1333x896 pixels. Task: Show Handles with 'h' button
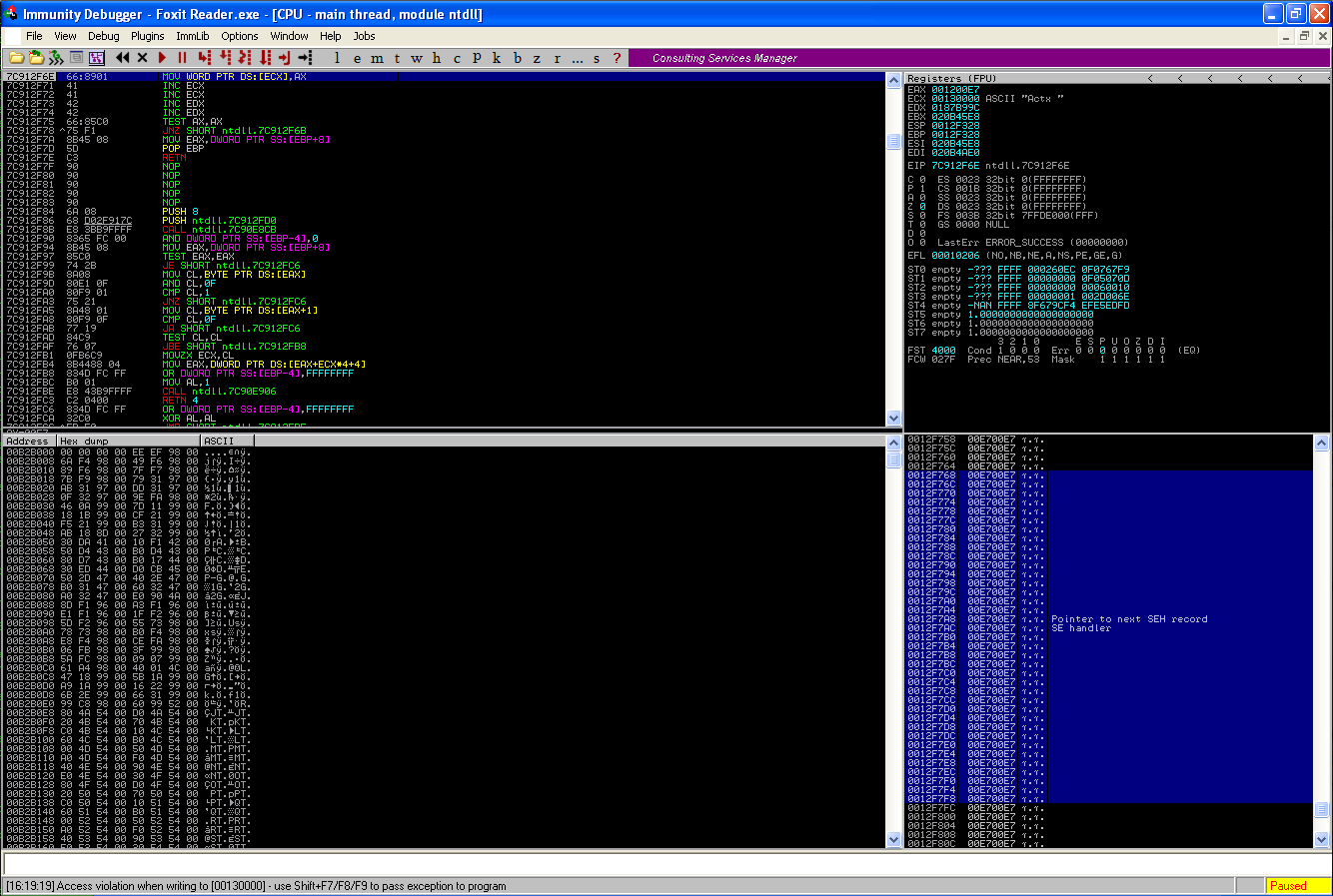(437, 58)
